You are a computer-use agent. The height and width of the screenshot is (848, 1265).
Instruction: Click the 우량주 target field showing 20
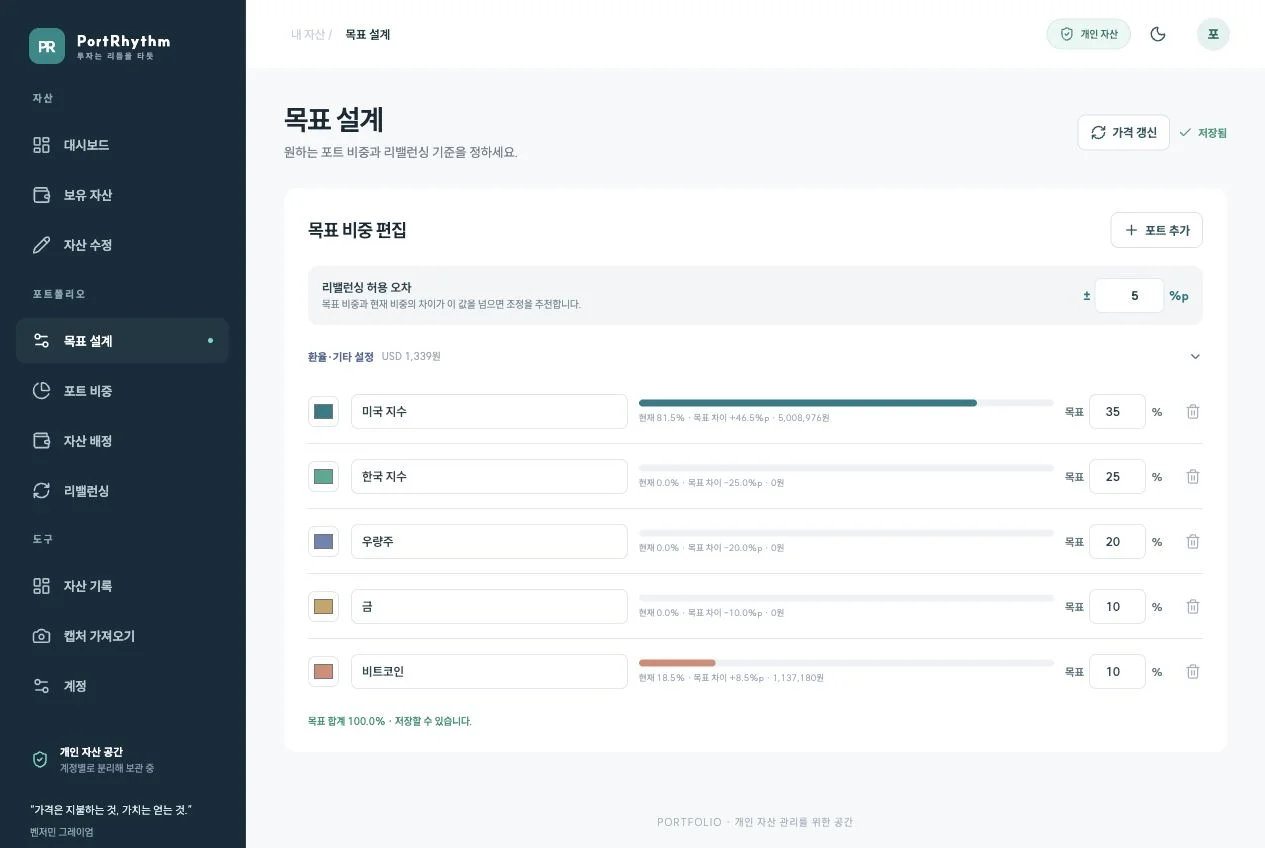pos(1117,542)
